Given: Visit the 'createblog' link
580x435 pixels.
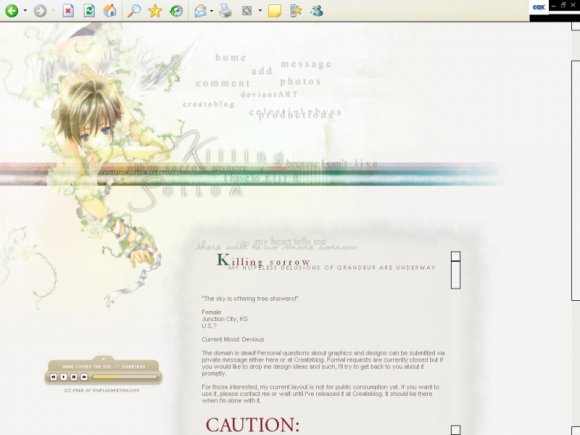Looking at the screenshot, I should point(209,104).
